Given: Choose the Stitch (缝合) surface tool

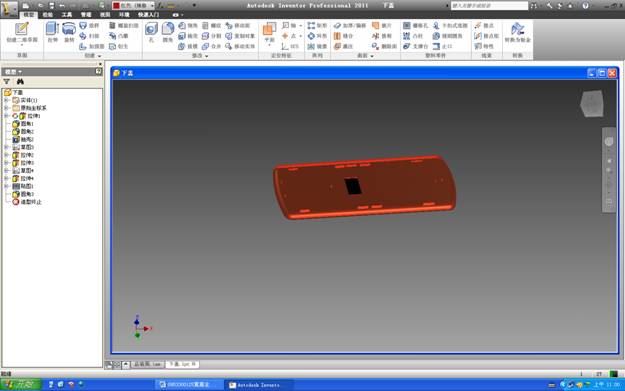Looking at the screenshot, I should click(x=344, y=36).
